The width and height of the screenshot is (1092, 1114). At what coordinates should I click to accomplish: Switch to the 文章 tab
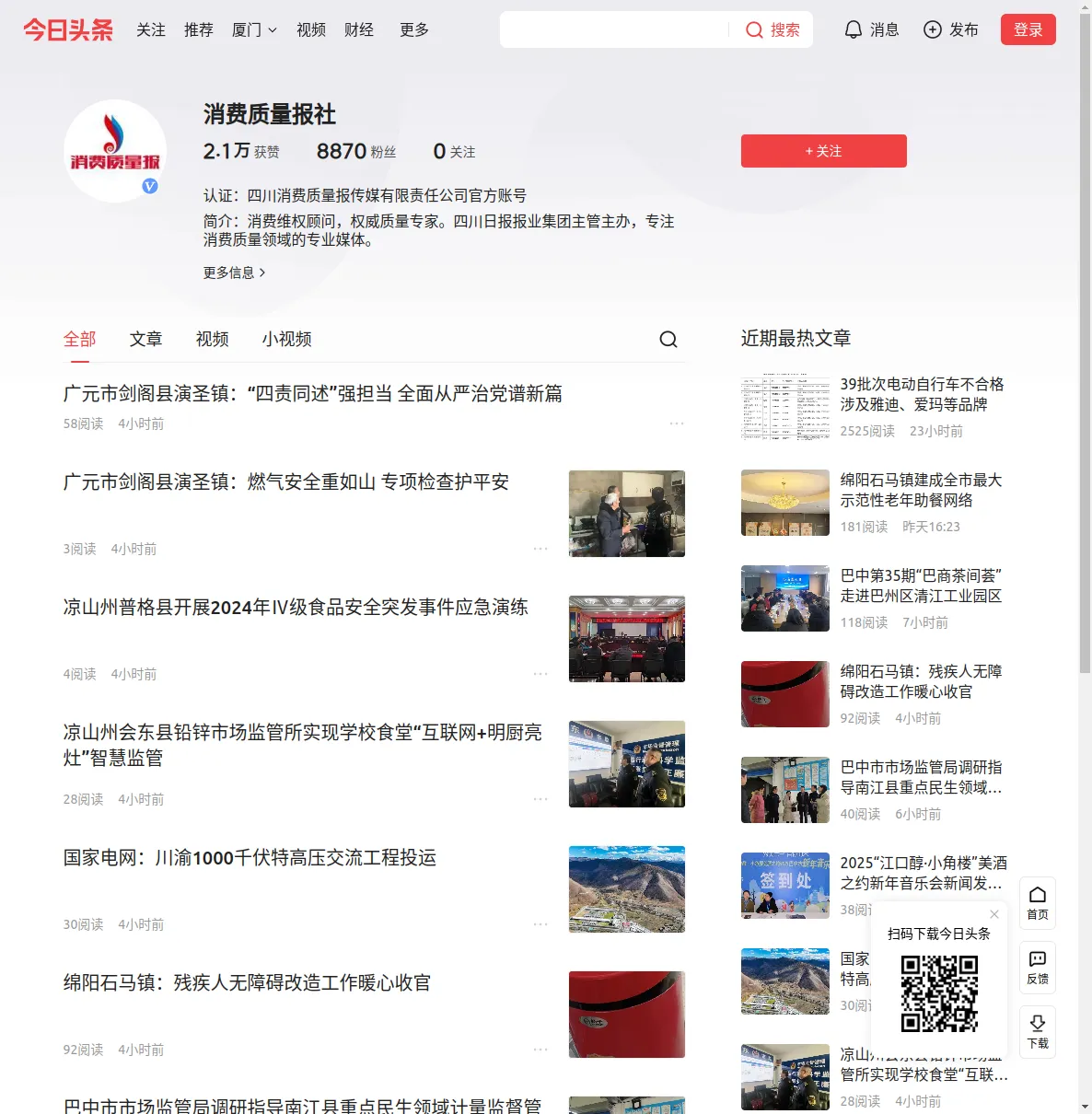point(146,339)
